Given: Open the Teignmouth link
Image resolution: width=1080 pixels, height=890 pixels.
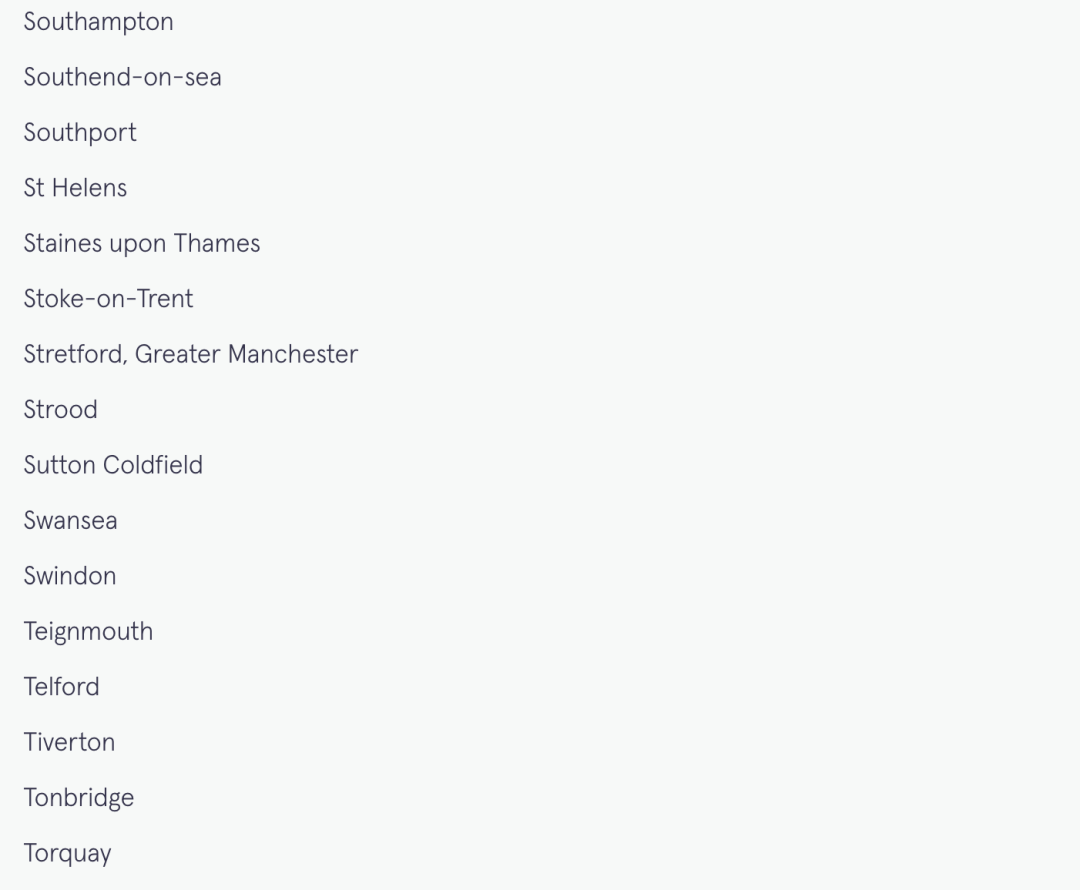Looking at the screenshot, I should pos(88,632).
